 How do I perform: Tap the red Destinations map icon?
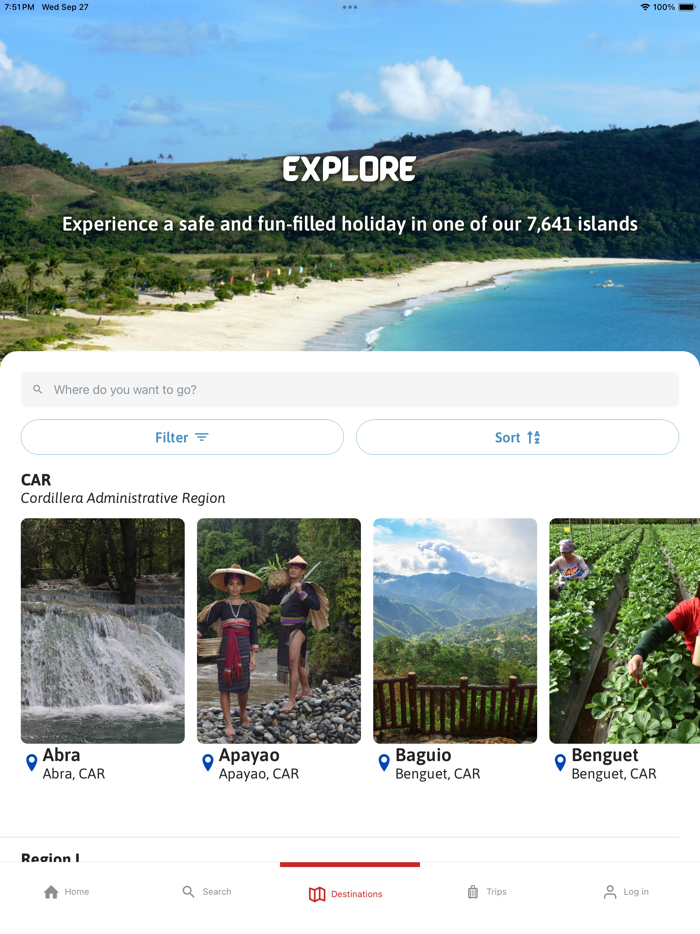[317, 893]
